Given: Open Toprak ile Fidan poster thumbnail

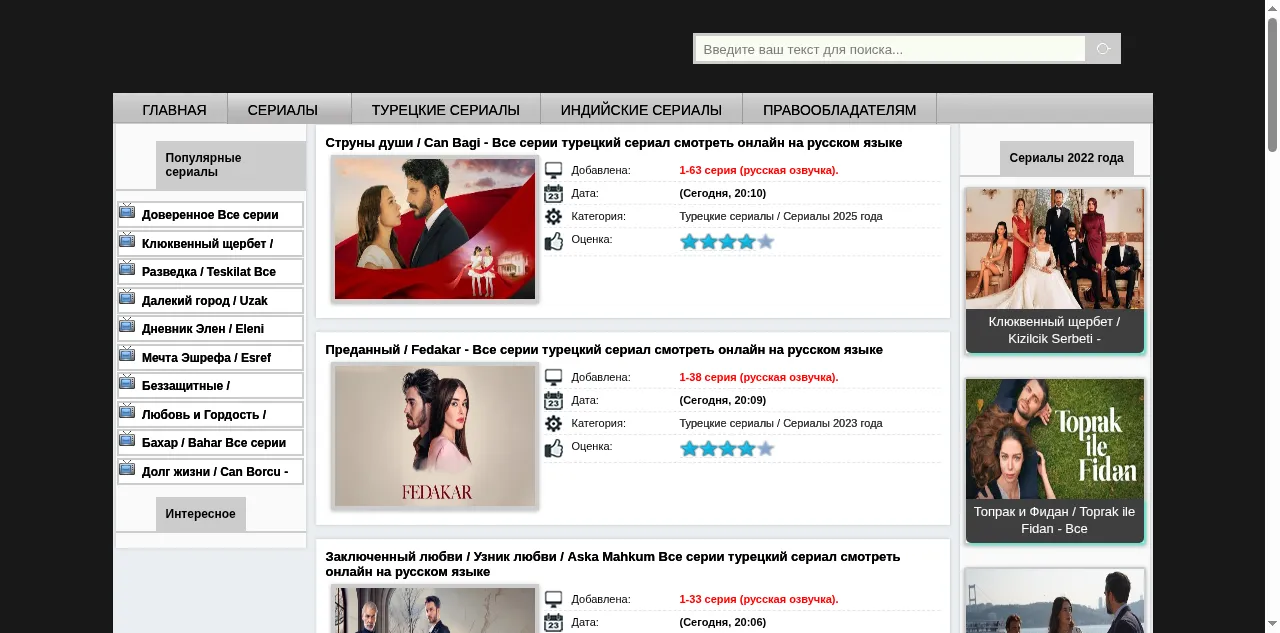Looking at the screenshot, I should point(1055,439).
